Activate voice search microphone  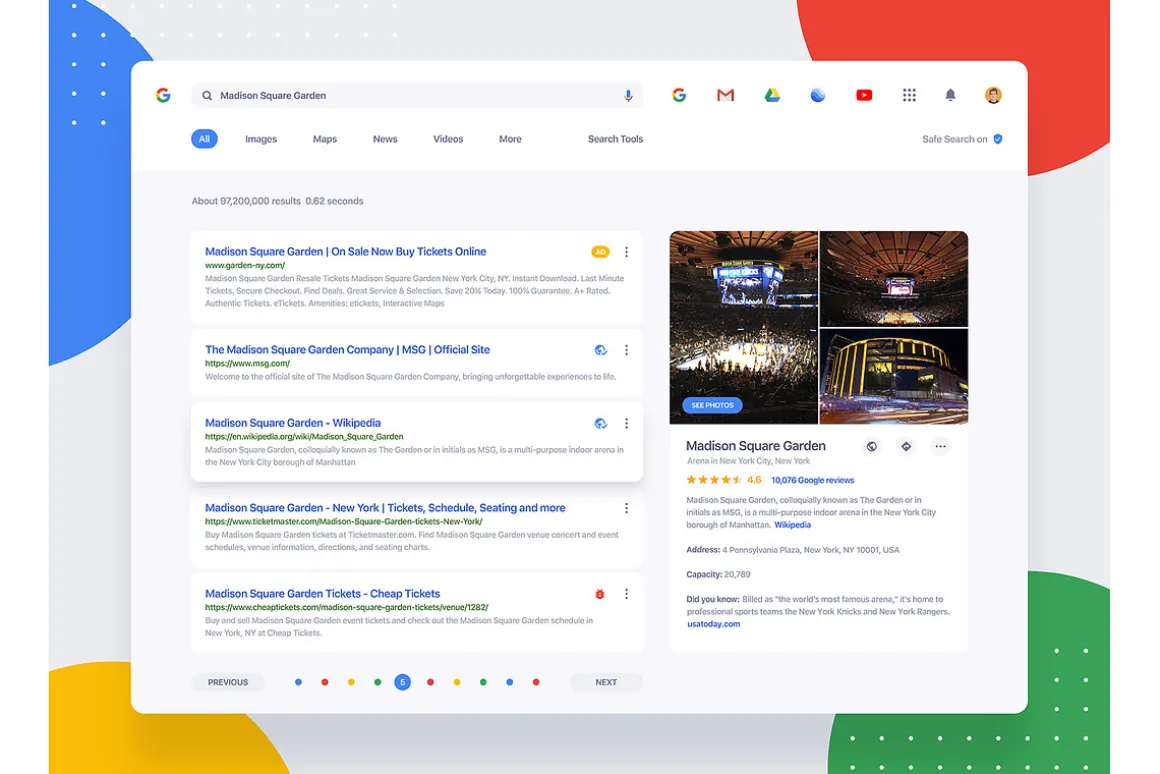click(x=628, y=95)
